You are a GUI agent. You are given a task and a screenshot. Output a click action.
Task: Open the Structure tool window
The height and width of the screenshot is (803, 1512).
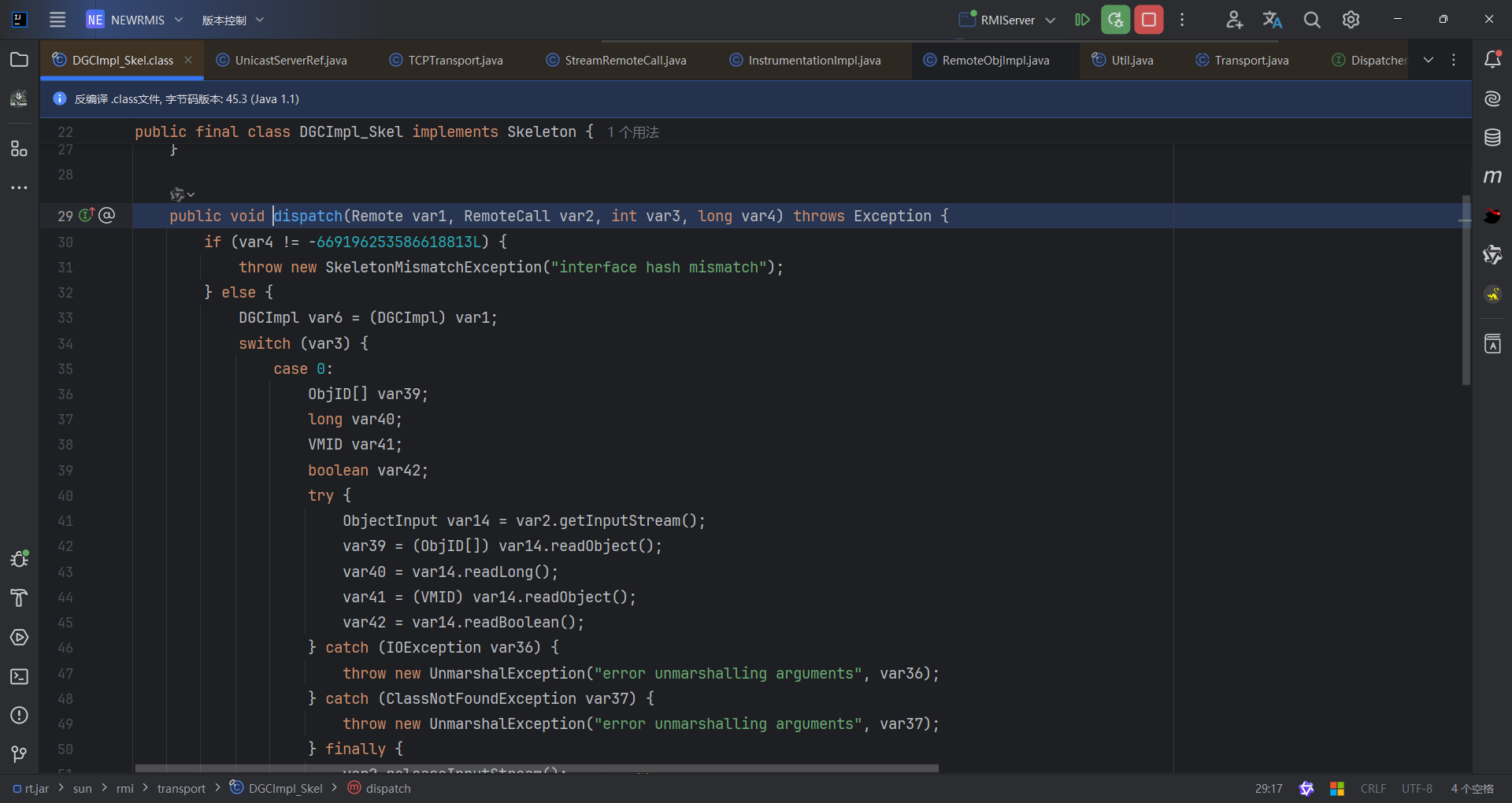(19, 148)
